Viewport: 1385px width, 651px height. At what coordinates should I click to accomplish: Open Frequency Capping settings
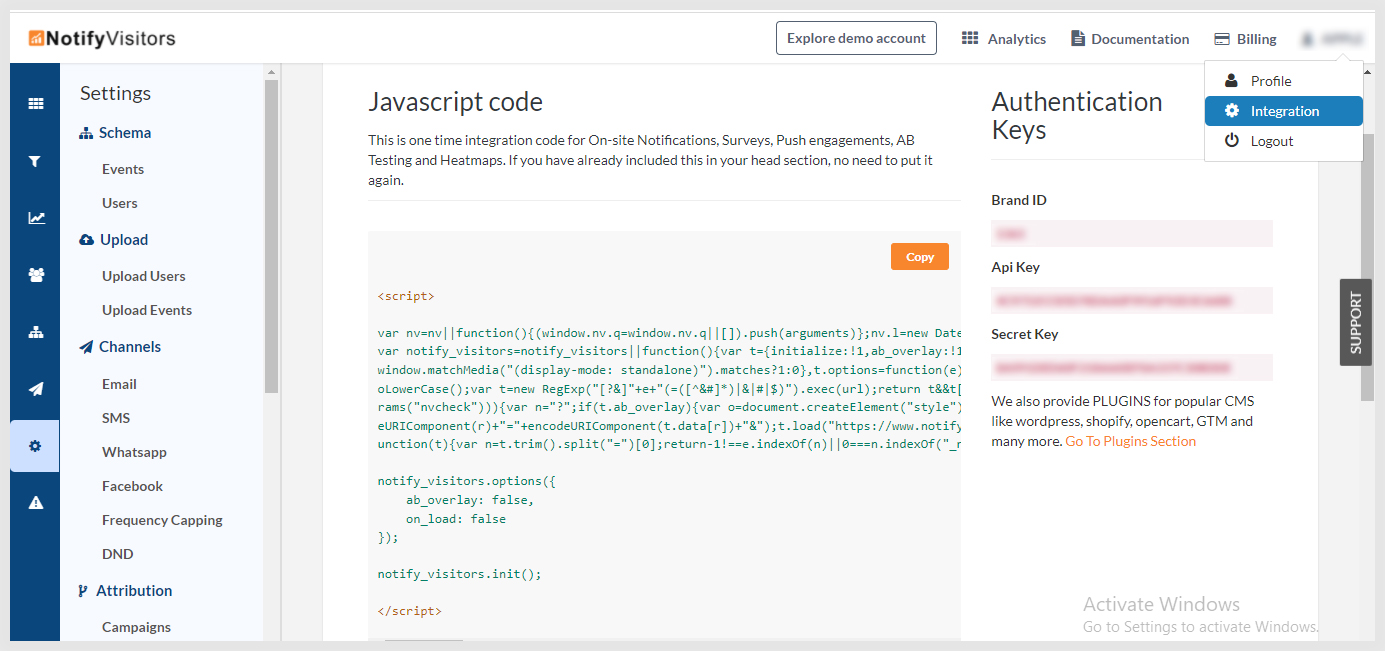162,520
